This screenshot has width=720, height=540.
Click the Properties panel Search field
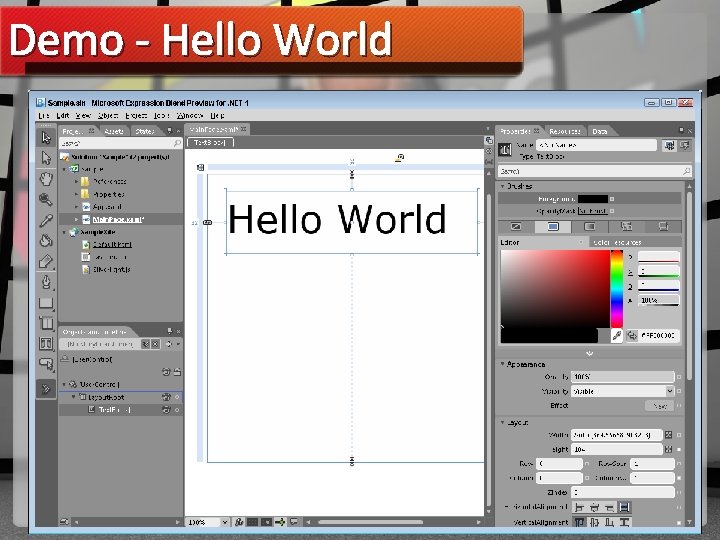pos(595,171)
